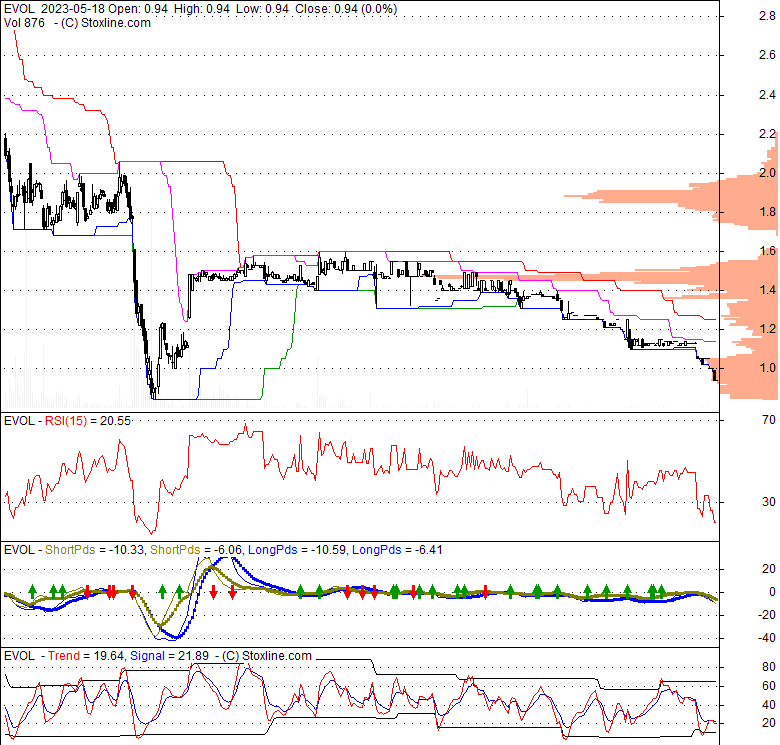Image resolution: width=780 pixels, height=745 pixels.
Task: Click the 20 axis label in ShortPds panel
Action: [x=769, y=568]
